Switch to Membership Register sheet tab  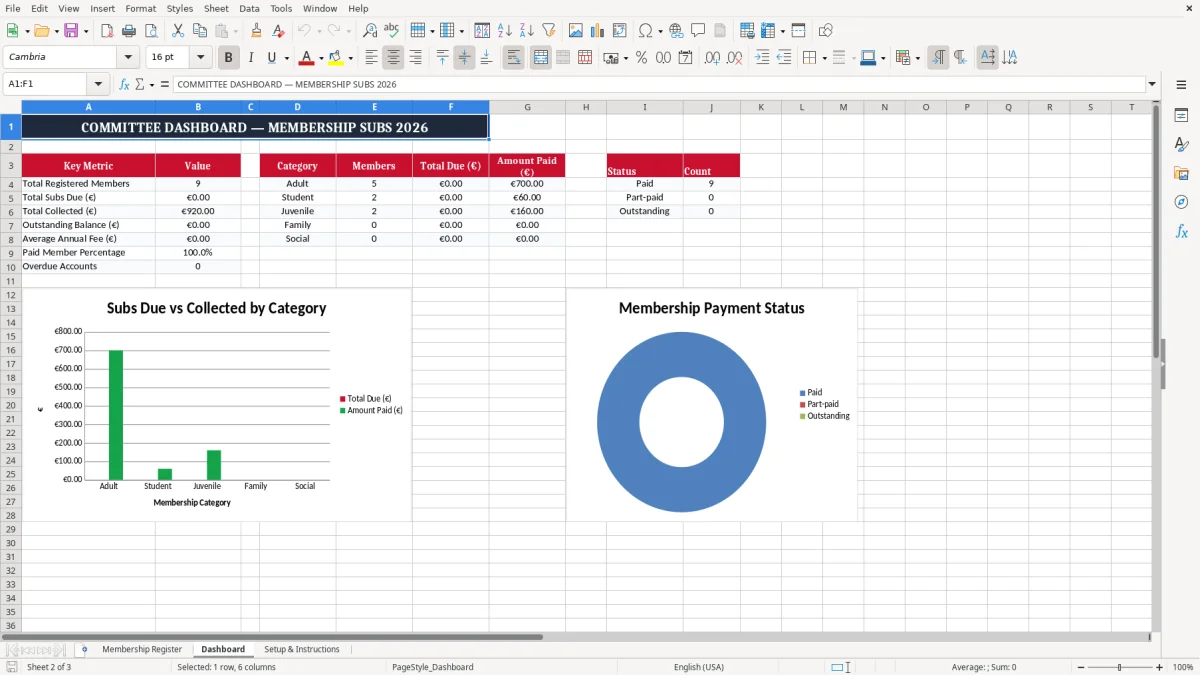pyautogui.click(x=142, y=649)
